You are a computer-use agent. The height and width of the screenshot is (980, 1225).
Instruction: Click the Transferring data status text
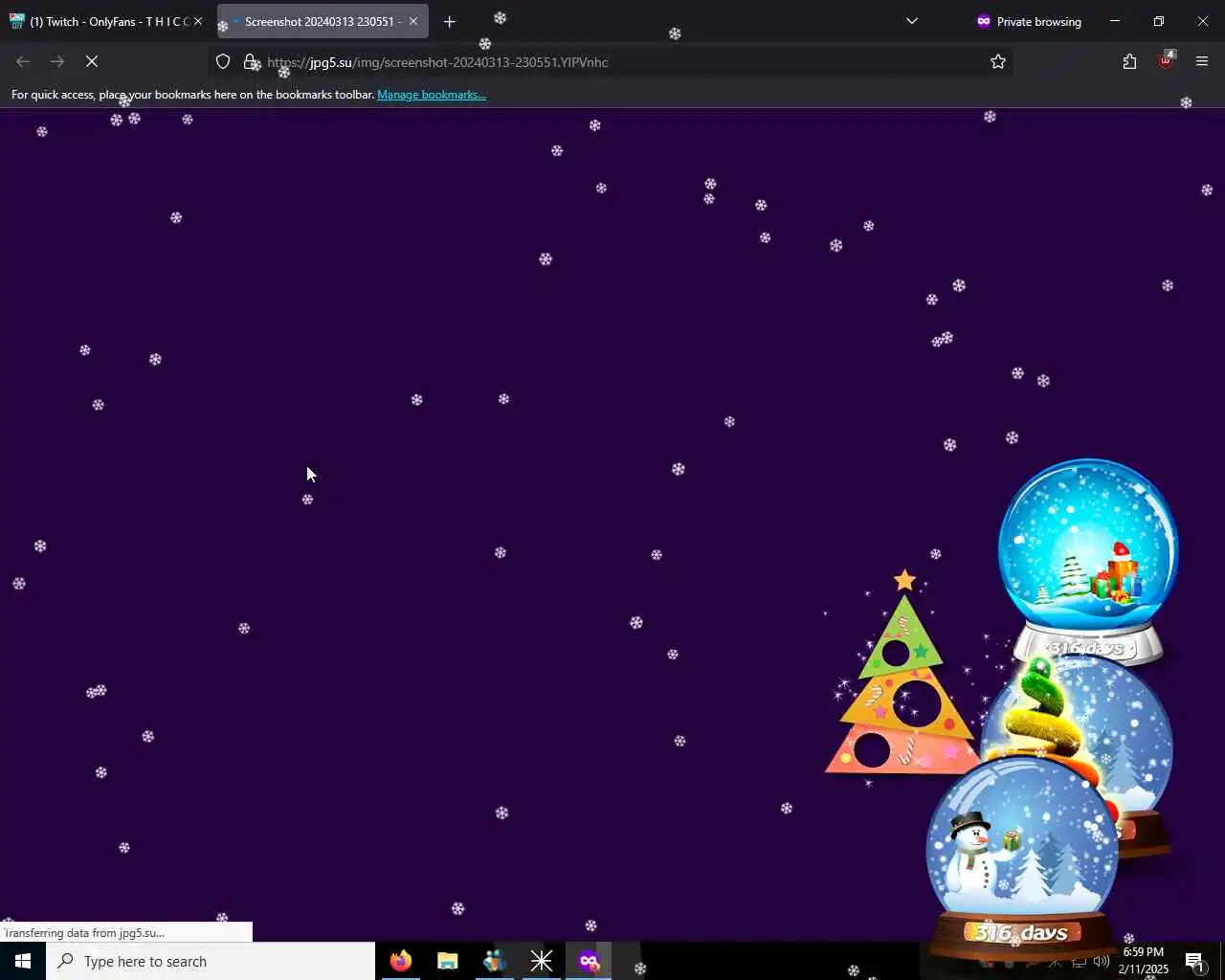(x=84, y=933)
